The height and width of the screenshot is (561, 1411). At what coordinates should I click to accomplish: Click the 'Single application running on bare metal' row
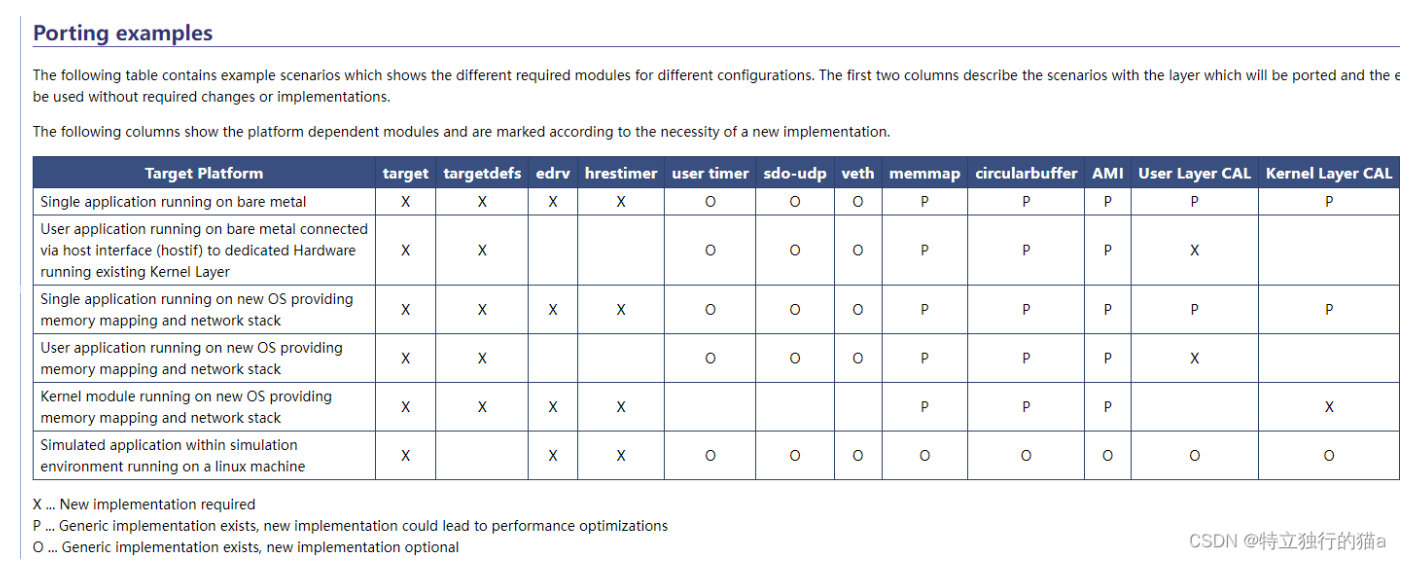[x=174, y=202]
